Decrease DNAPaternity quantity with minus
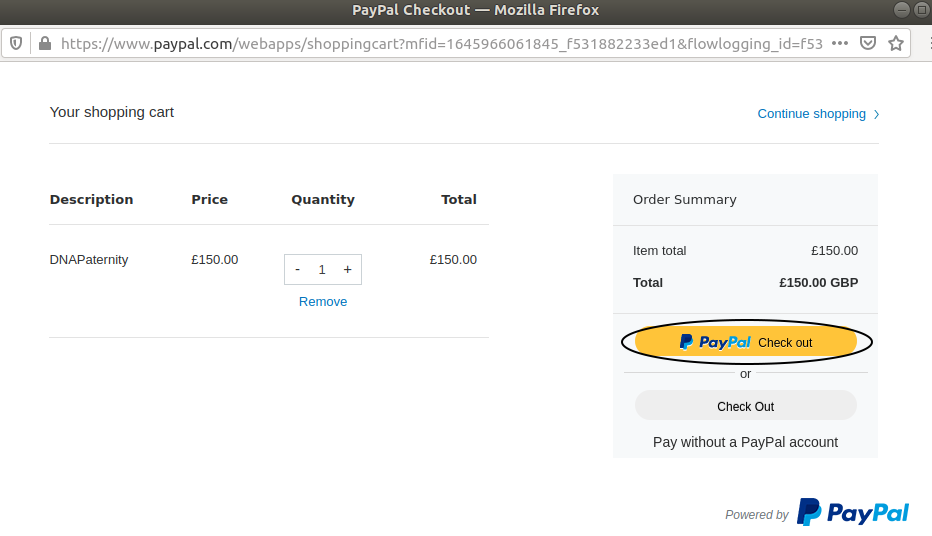This screenshot has height=536, width=932. point(298,269)
